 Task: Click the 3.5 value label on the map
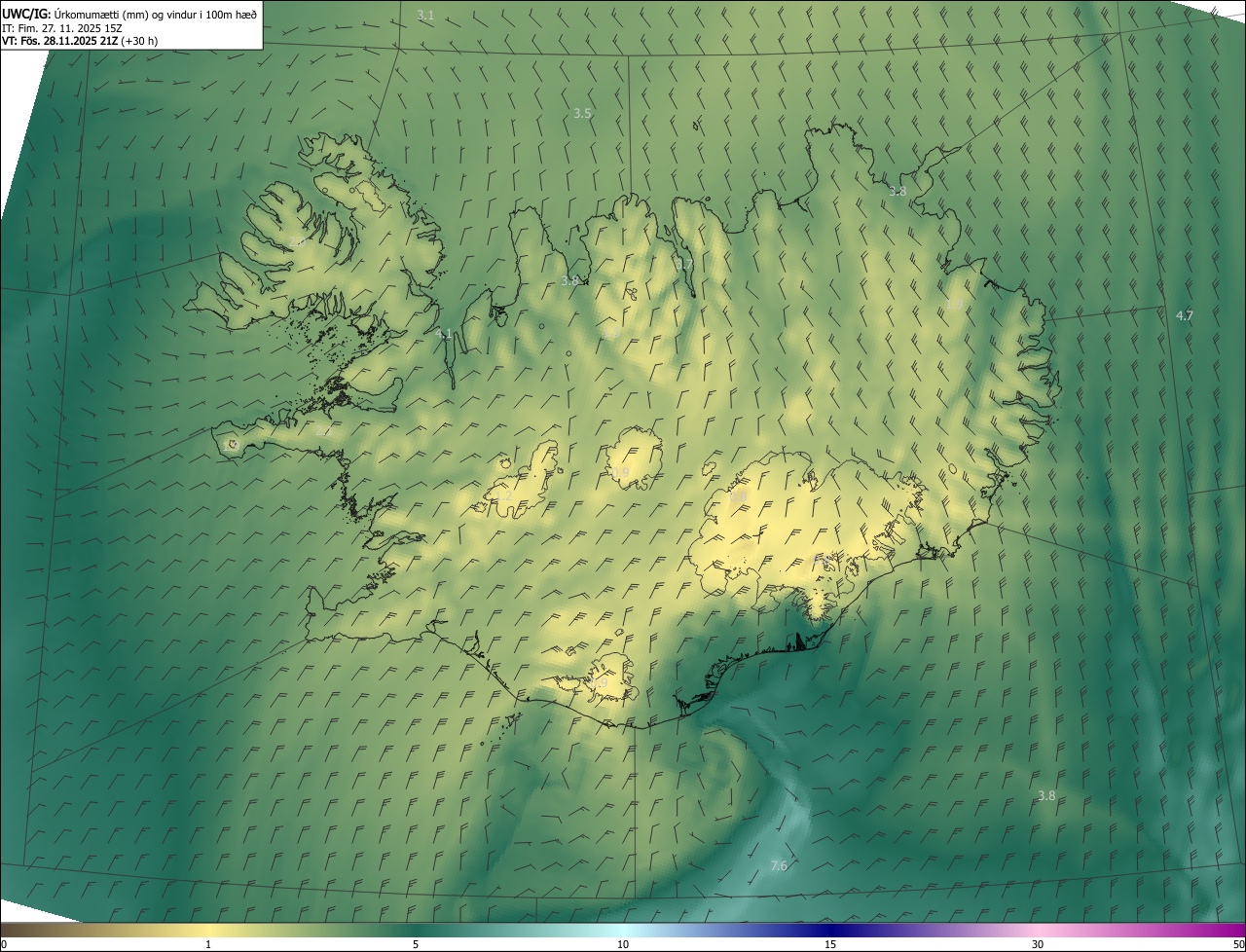coord(582,114)
